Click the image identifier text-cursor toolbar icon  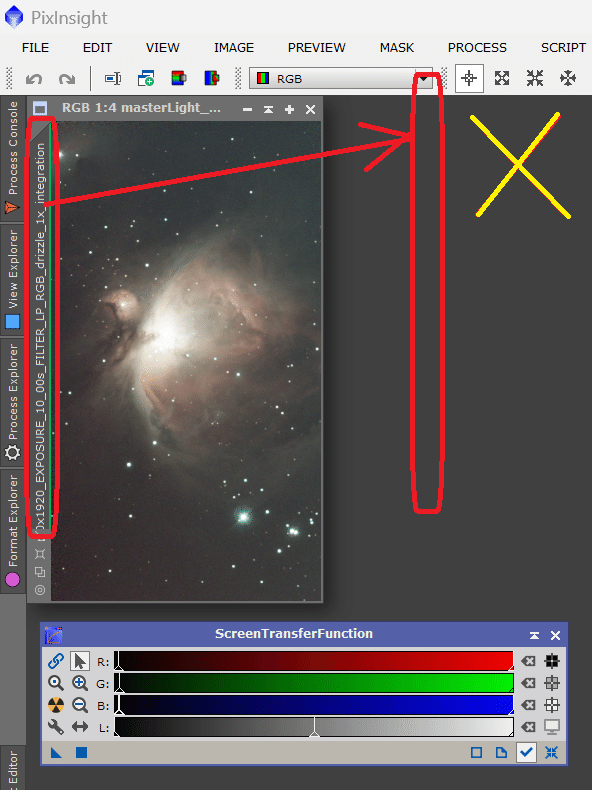click(113, 79)
